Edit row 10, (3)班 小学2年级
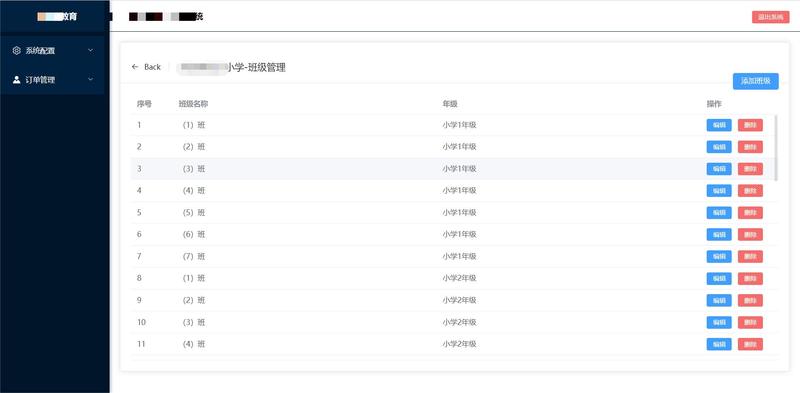The height and width of the screenshot is (393, 800). 719,323
